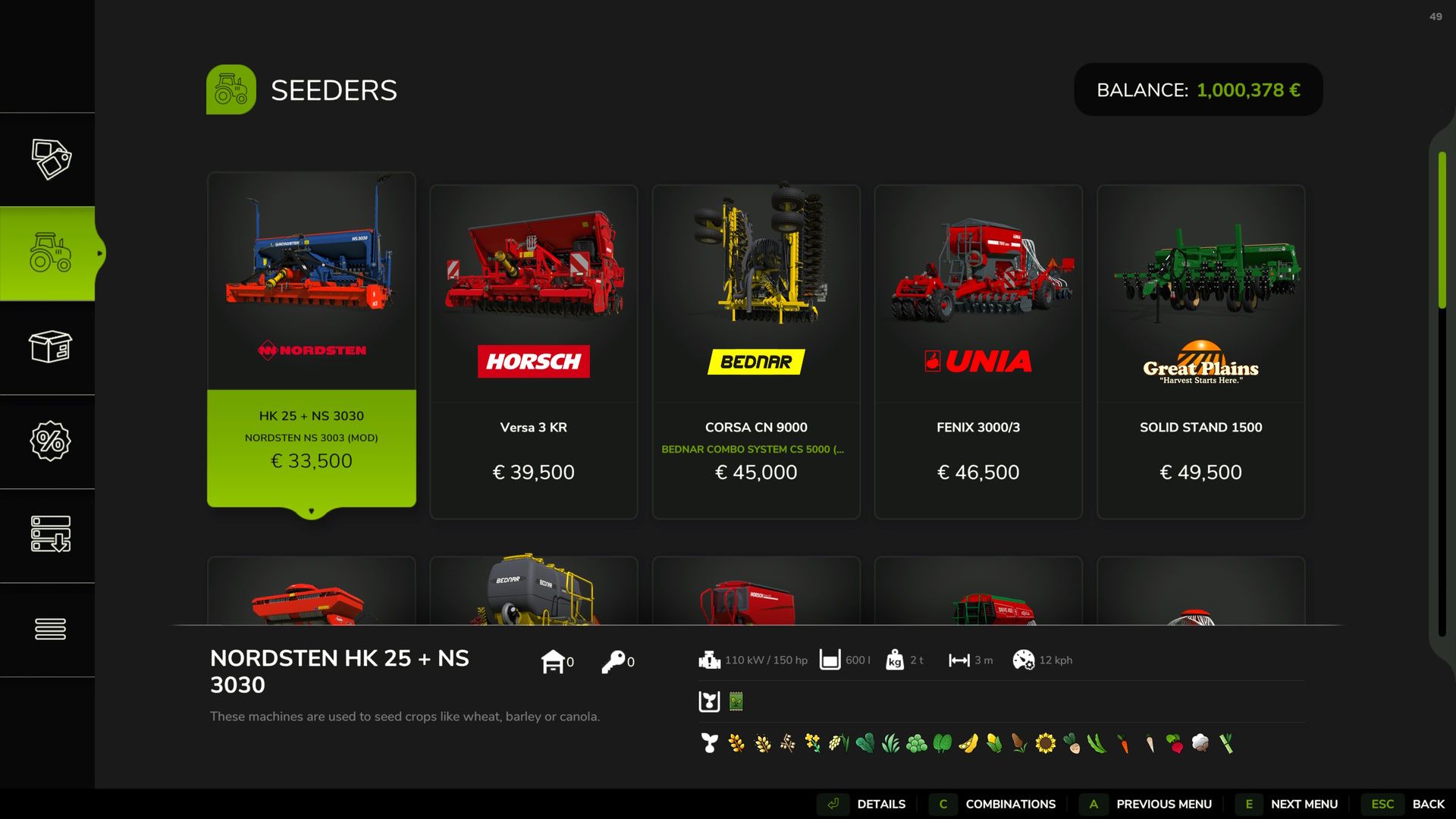Click the leased key count icon
Viewport: 1456px width, 819px height.
[613, 661]
